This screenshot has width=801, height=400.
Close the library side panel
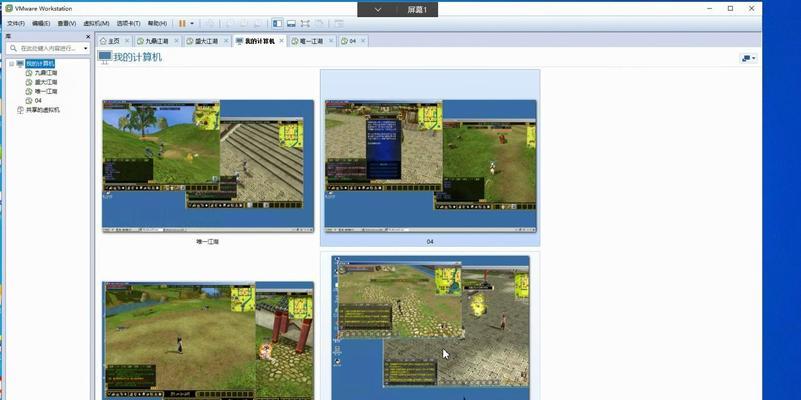88,37
